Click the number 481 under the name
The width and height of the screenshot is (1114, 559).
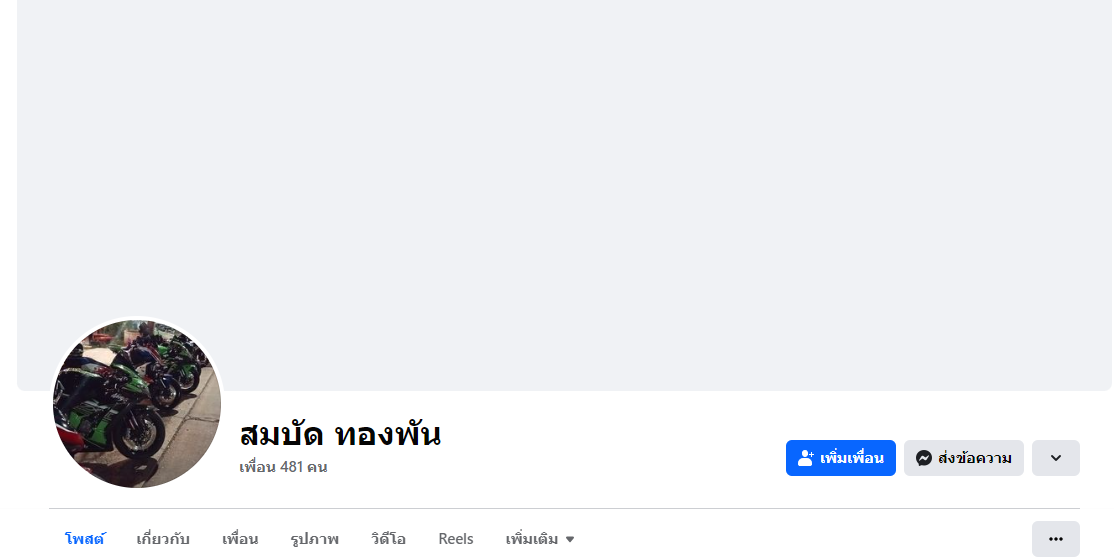tap(292, 467)
